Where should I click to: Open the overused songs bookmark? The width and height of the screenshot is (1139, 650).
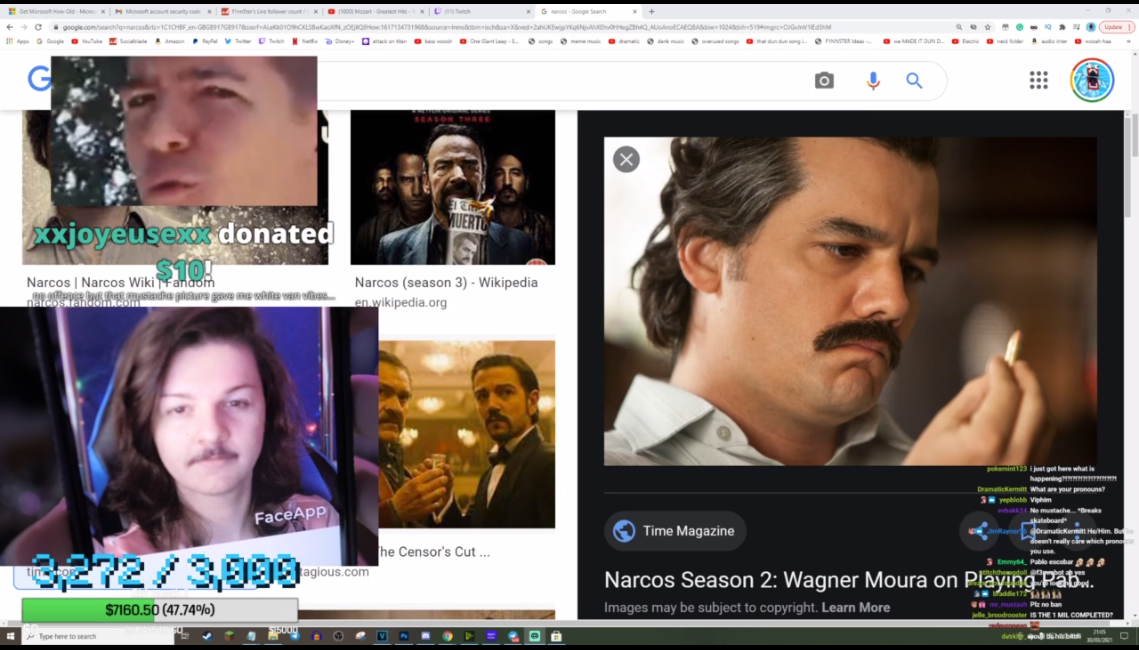point(716,41)
